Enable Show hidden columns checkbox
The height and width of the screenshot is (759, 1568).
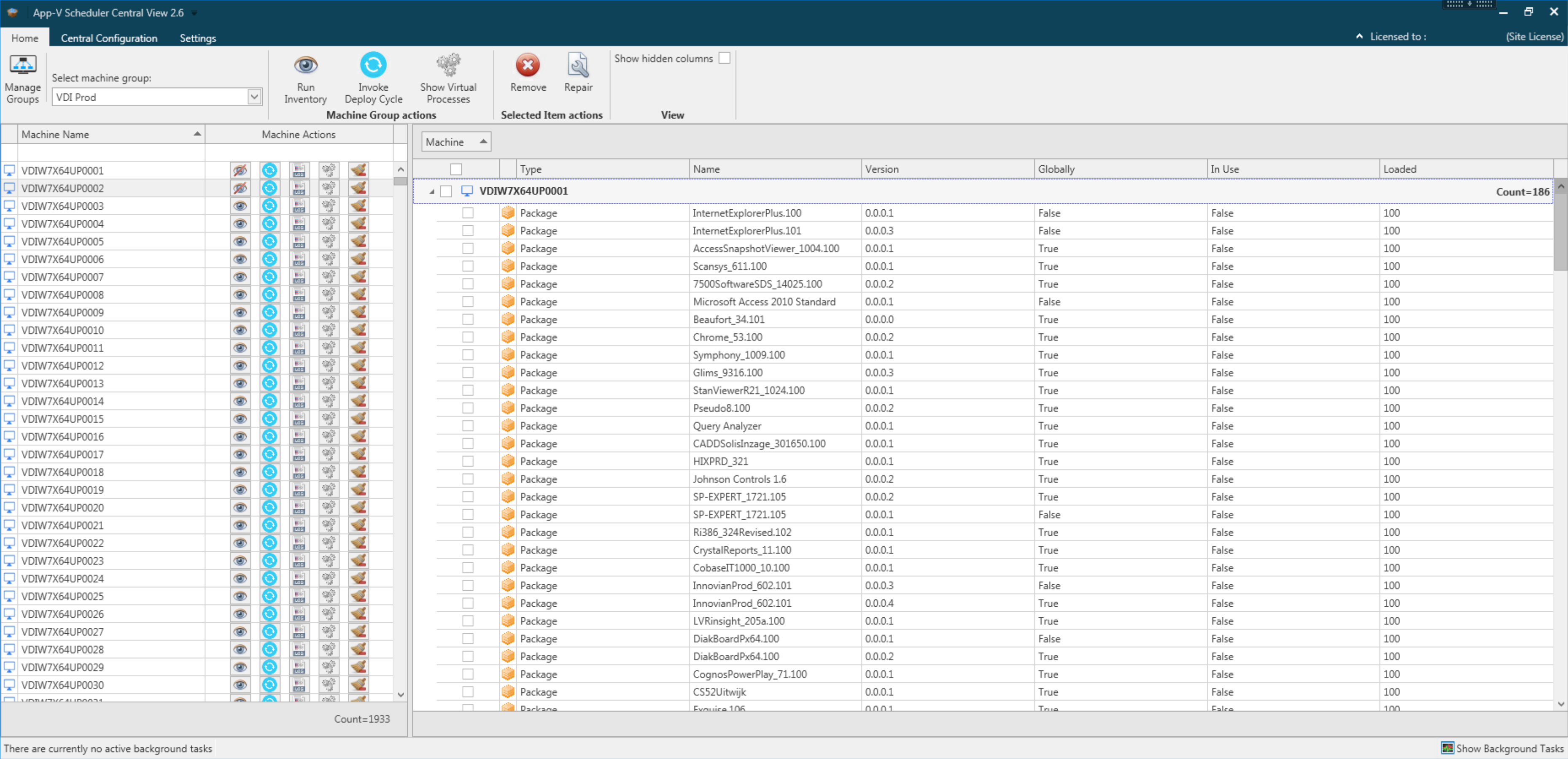725,59
